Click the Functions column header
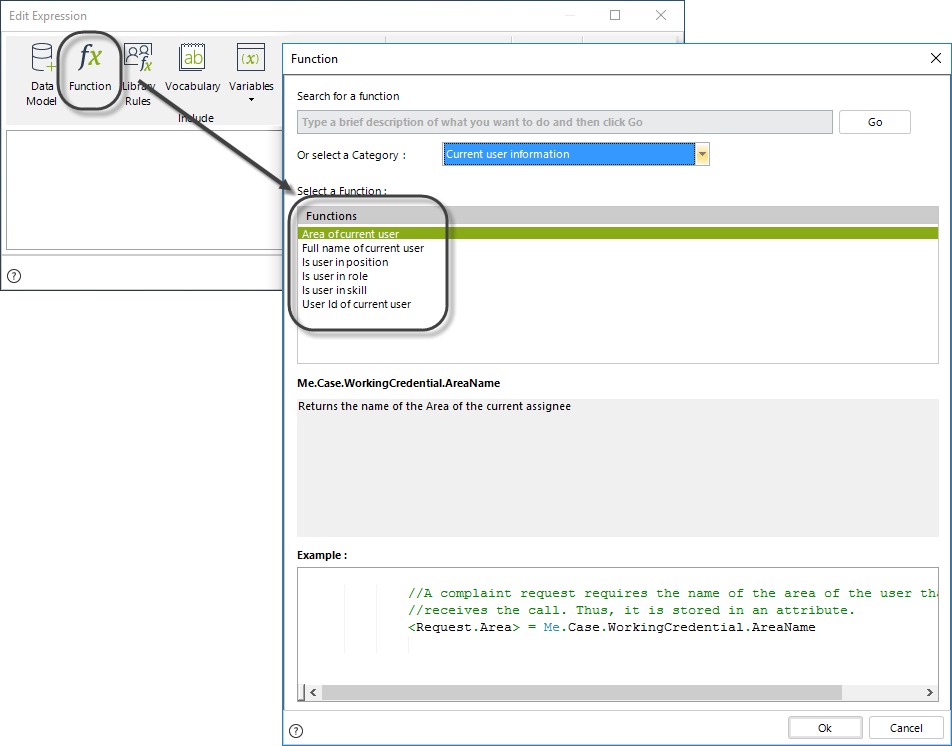Screen dimensions: 952x746 click(x=617, y=215)
